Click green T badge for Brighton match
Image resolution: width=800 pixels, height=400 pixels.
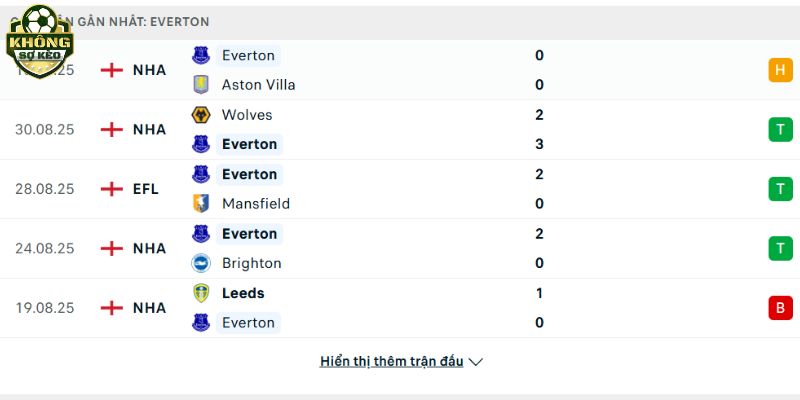click(781, 248)
